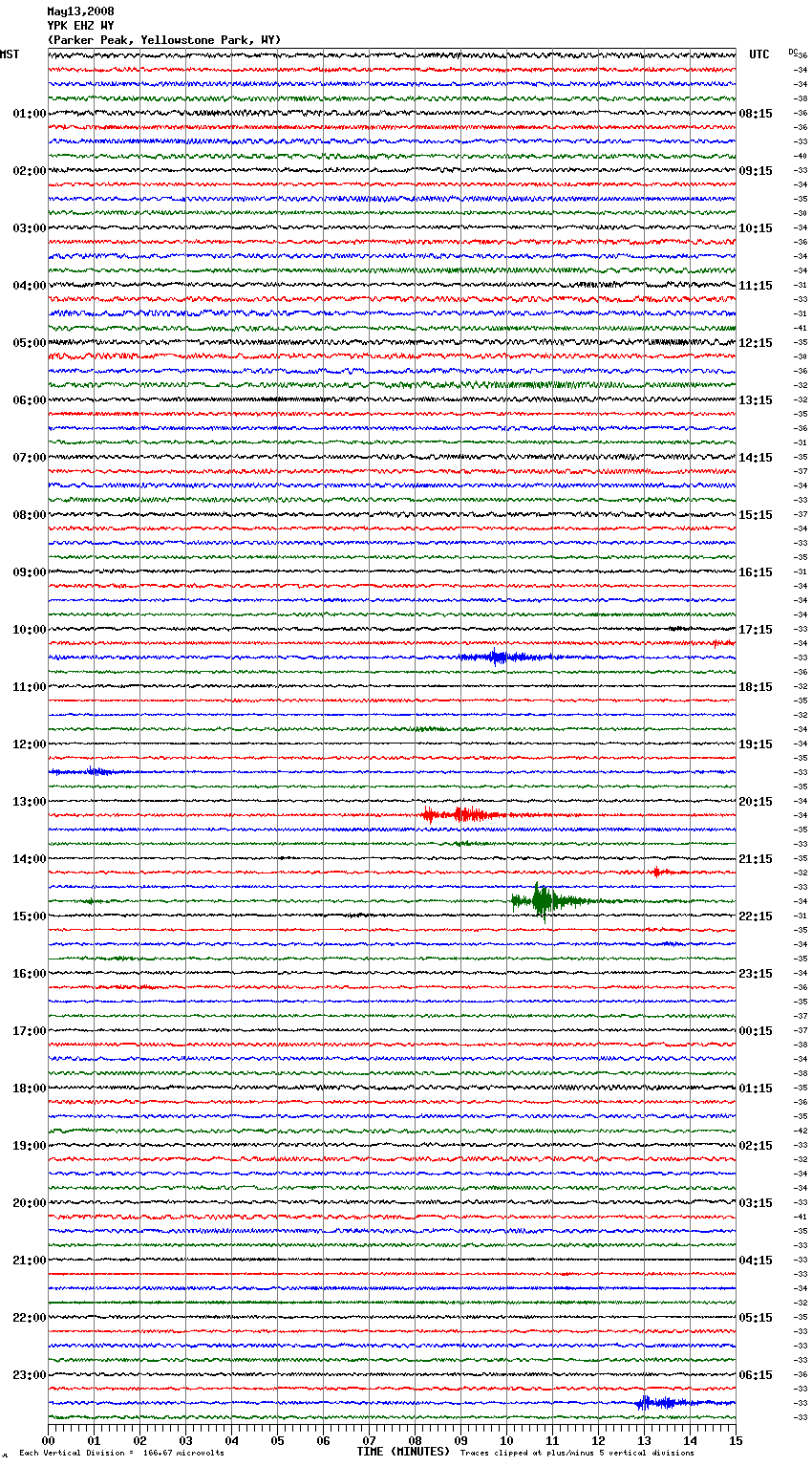Select the 01:00 MST hour label
The height and width of the screenshot is (1466, 812).
(x=30, y=114)
